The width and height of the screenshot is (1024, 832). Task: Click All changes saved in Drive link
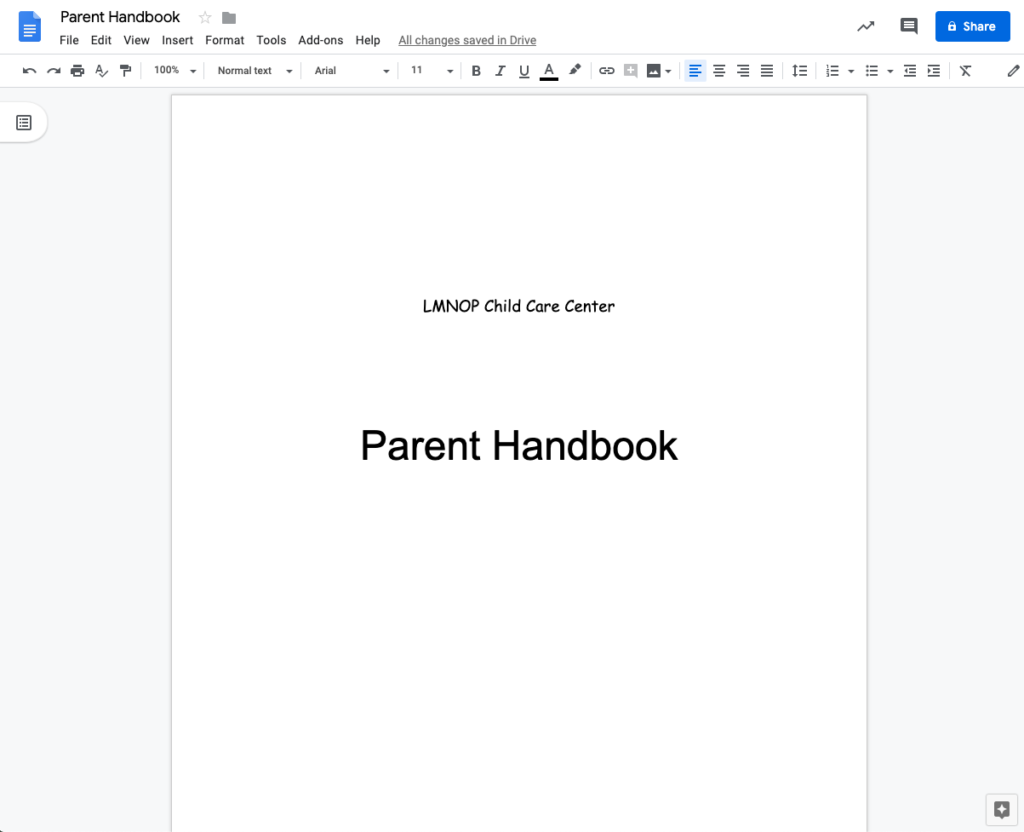[467, 40]
